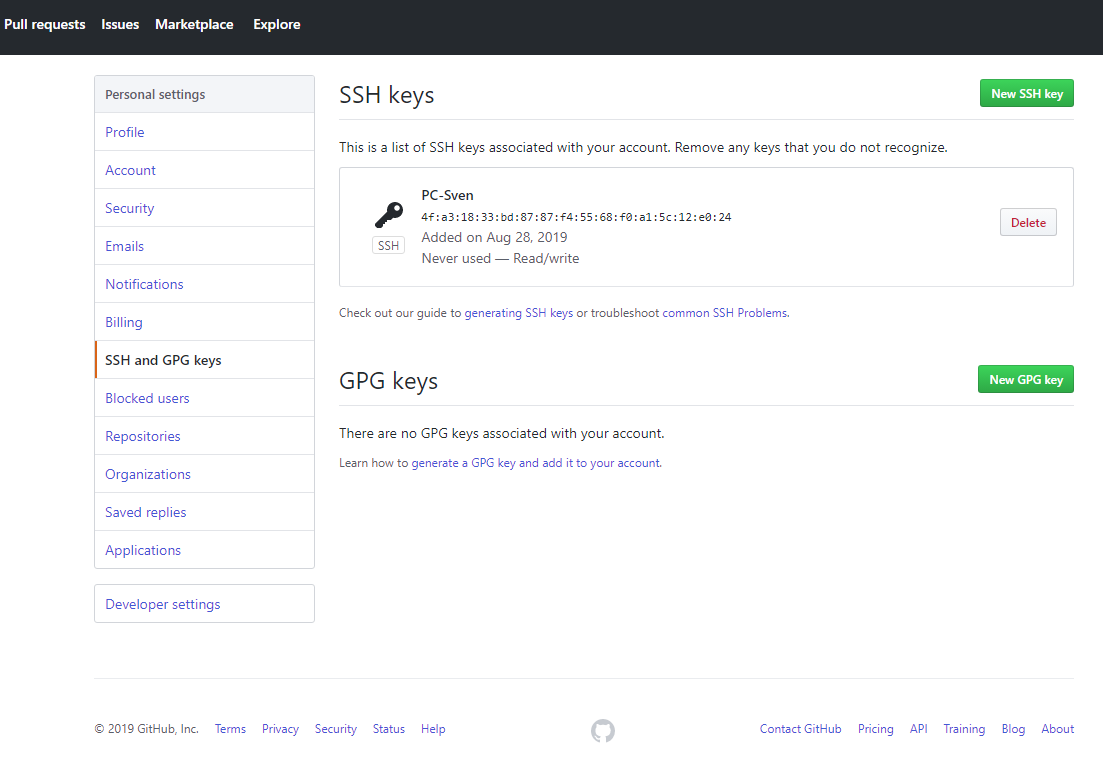1103x761 pixels.
Task: Open Pricing link in footer
Action: [x=876, y=729]
